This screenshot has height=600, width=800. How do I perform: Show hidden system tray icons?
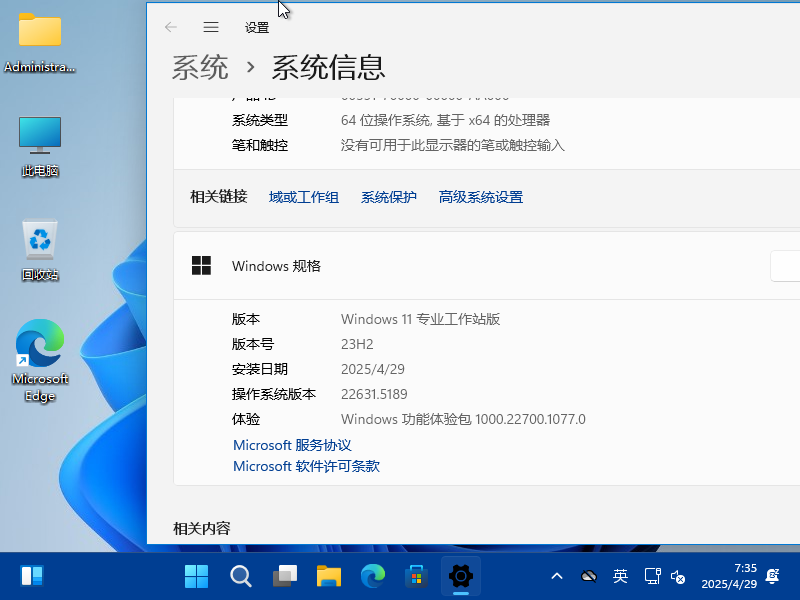(557, 577)
